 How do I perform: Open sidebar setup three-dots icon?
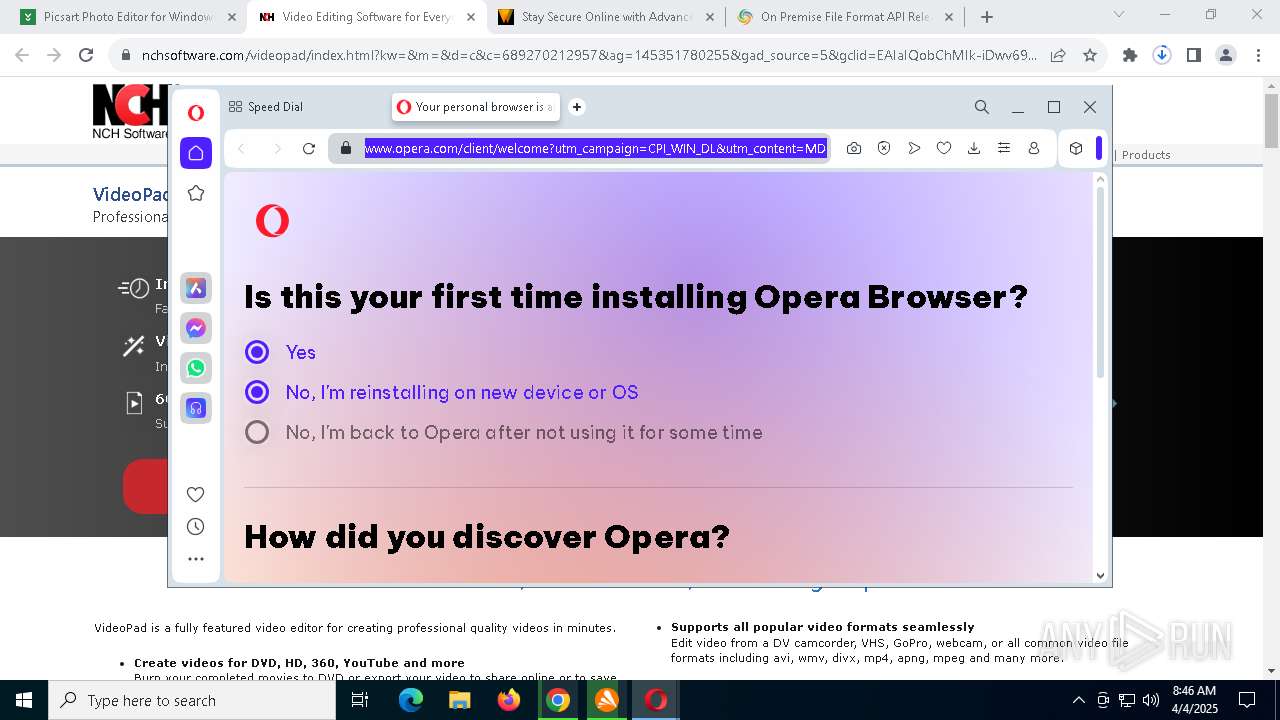pyautogui.click(x=196, y=559)
